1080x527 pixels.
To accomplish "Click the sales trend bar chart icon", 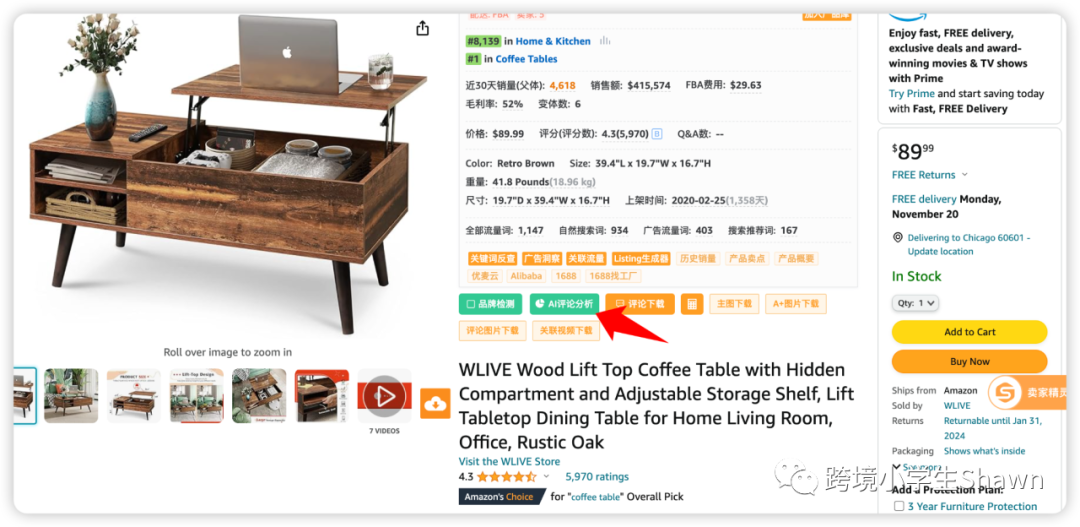I will (605, 41).
